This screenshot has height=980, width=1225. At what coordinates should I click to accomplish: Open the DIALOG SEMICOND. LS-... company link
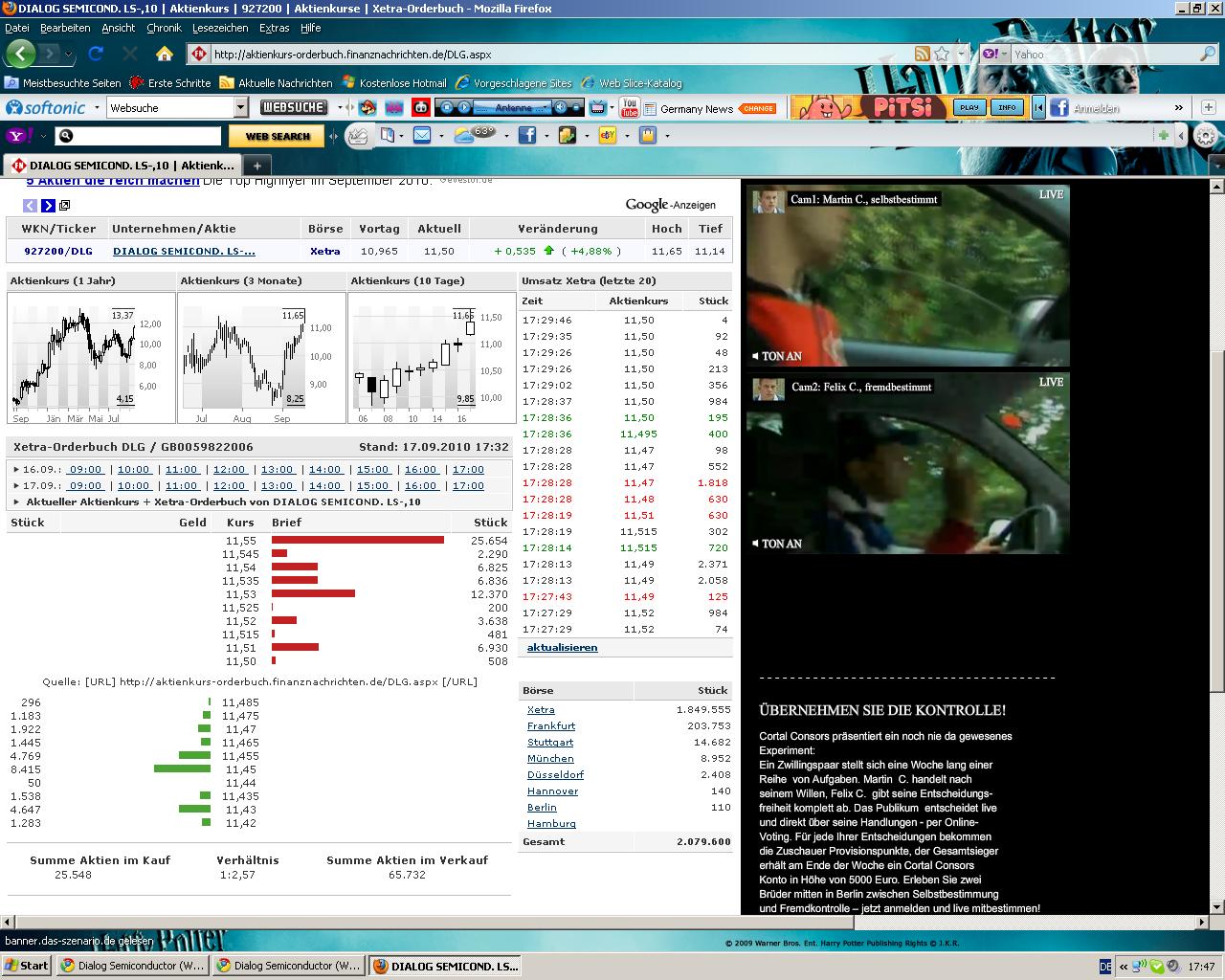click(x=184, y=252)
